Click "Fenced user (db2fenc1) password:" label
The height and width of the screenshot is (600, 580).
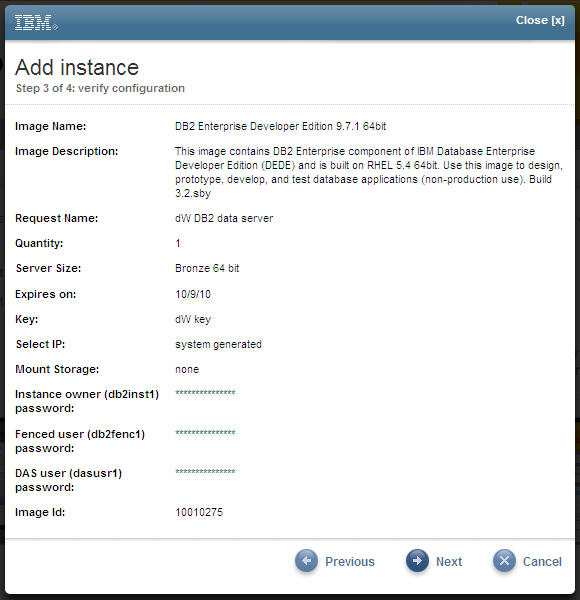(x=80, y=441)
